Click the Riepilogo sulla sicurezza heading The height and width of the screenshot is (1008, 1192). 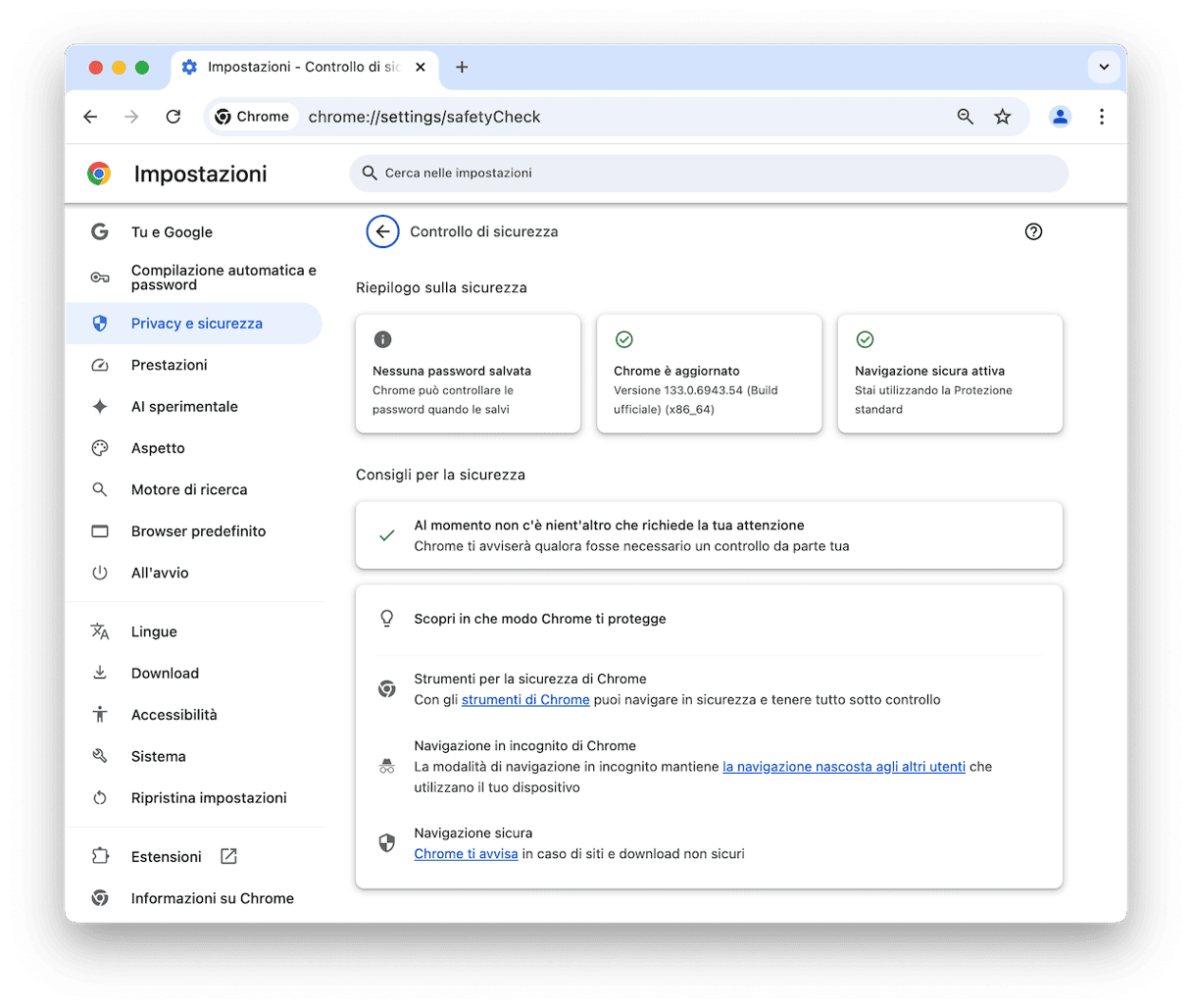(441, 288)
